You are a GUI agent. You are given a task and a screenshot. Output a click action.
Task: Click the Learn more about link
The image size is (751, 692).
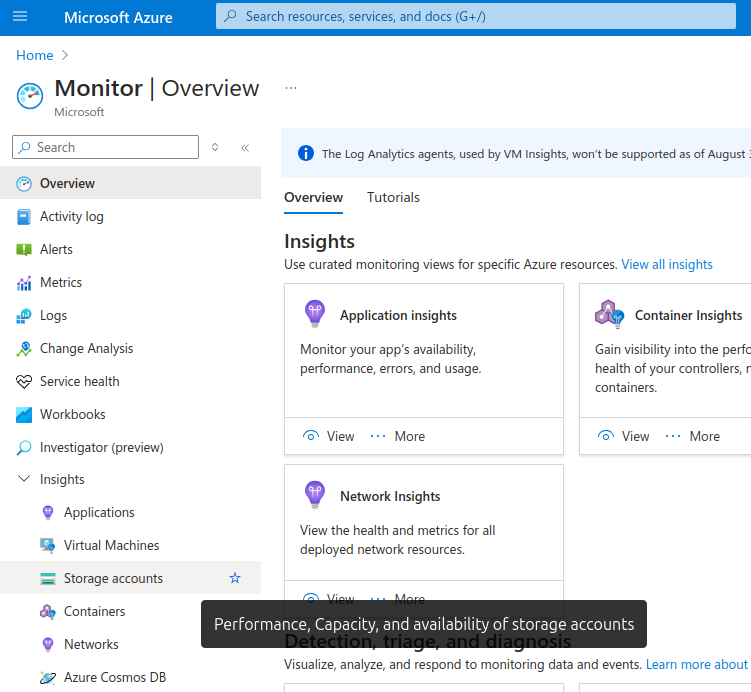(x=696, y=665)
